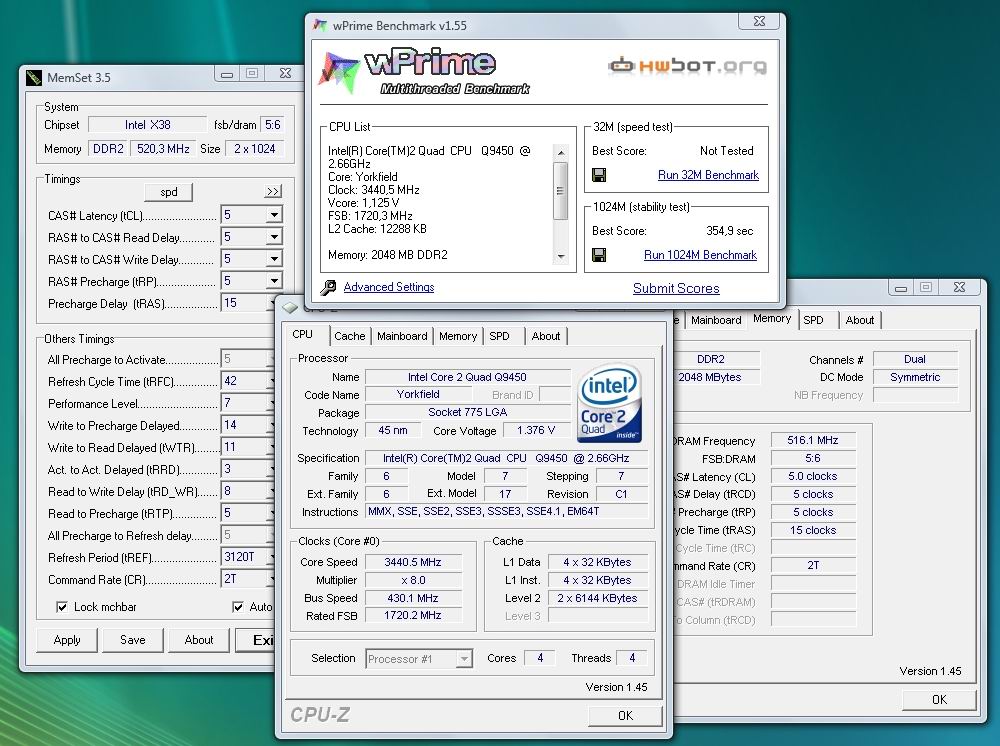Click the Precharge Delay (tRAS) value box

[247, 303]
